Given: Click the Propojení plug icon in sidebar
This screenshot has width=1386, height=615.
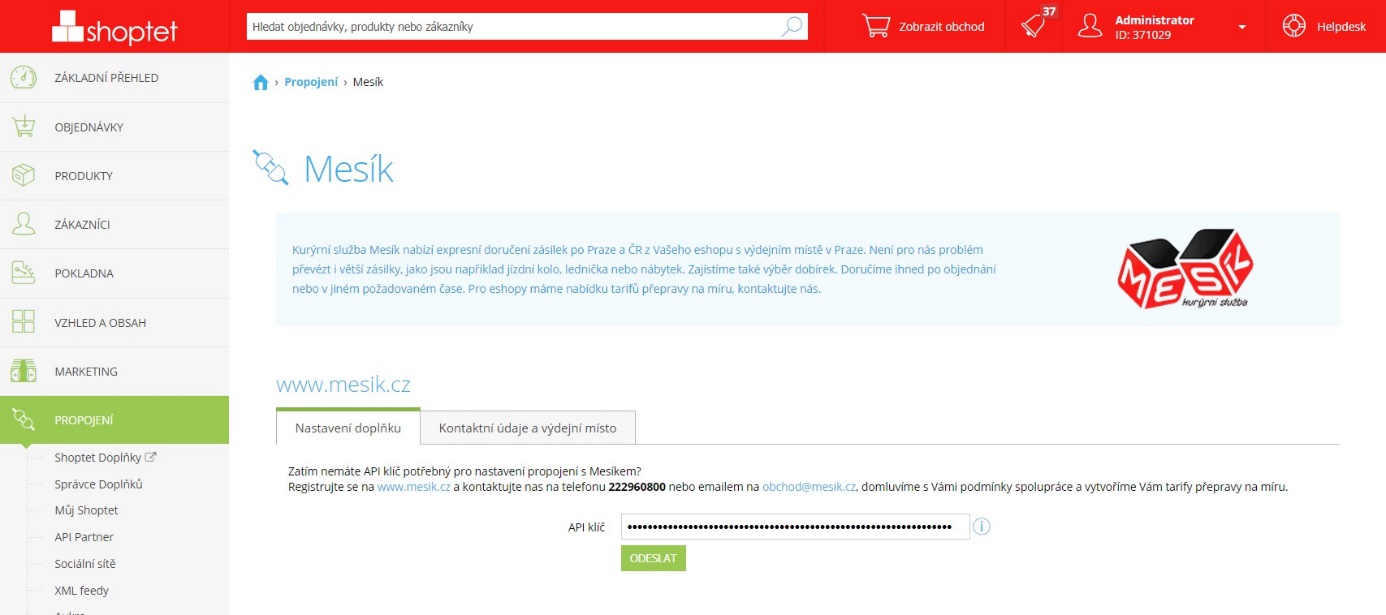Looking at the screenshot, I should 23,420.
